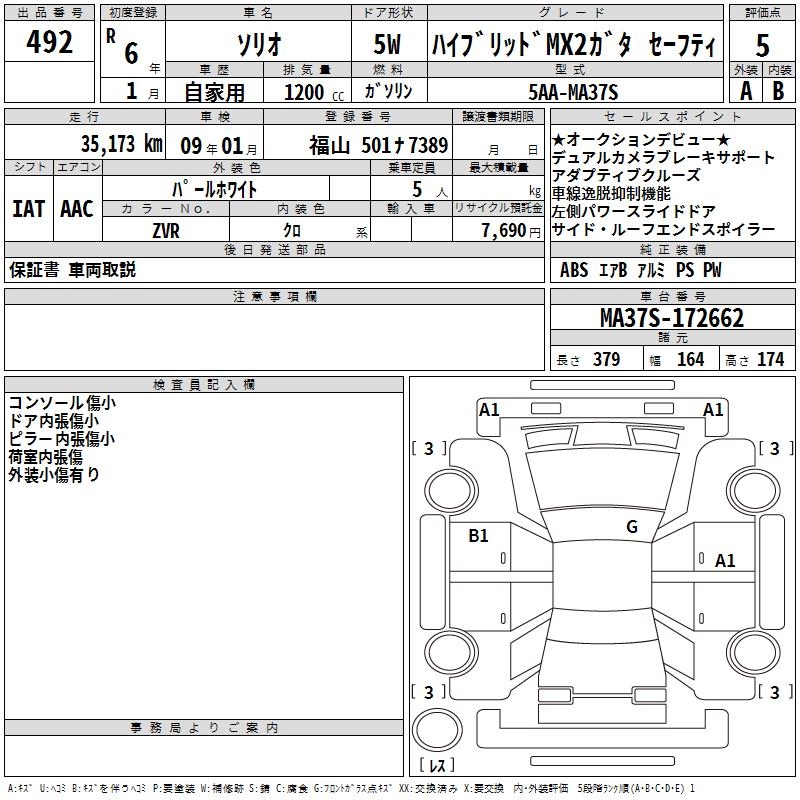Click the [レス] marker below the diagram
800x800 pixels.
(x=436, y=767)
